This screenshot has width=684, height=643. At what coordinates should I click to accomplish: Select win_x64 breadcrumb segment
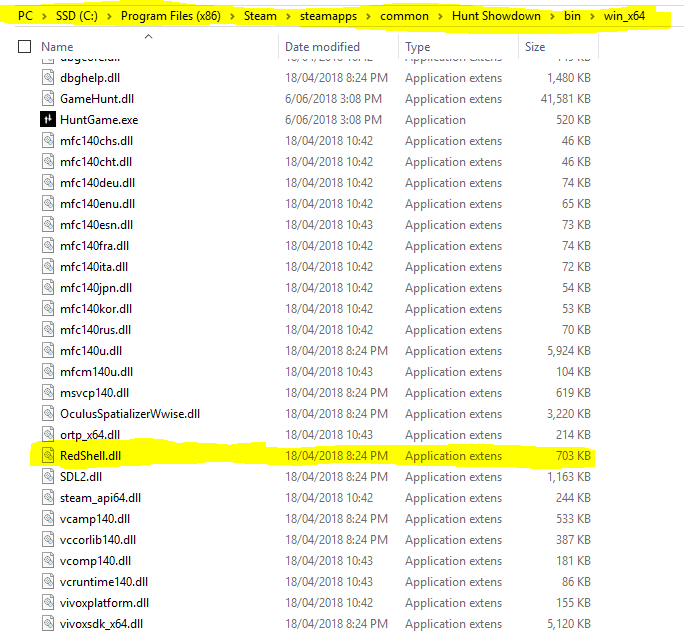coord(624,17)
